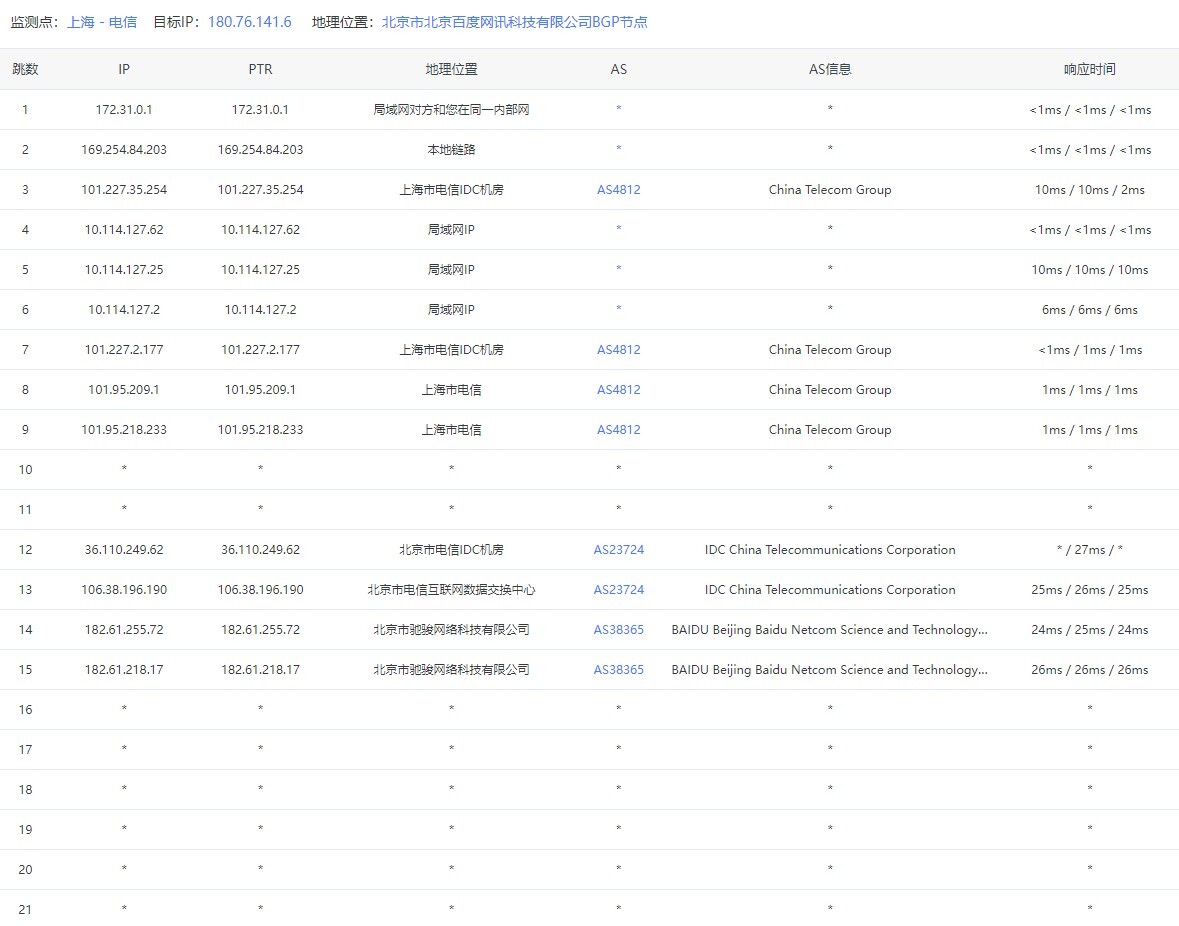Click 上海市电信 in hop 8 row
This screenshot has height=926, width=1179.
pyautogui.click(x=451, y=389)
